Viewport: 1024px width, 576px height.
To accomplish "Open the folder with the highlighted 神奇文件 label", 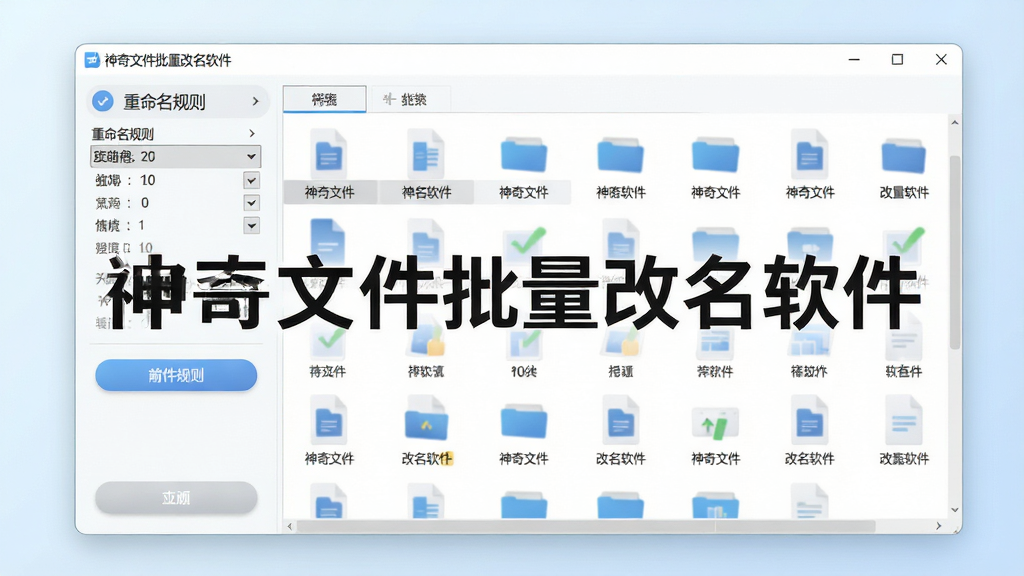I will (523, 155).
